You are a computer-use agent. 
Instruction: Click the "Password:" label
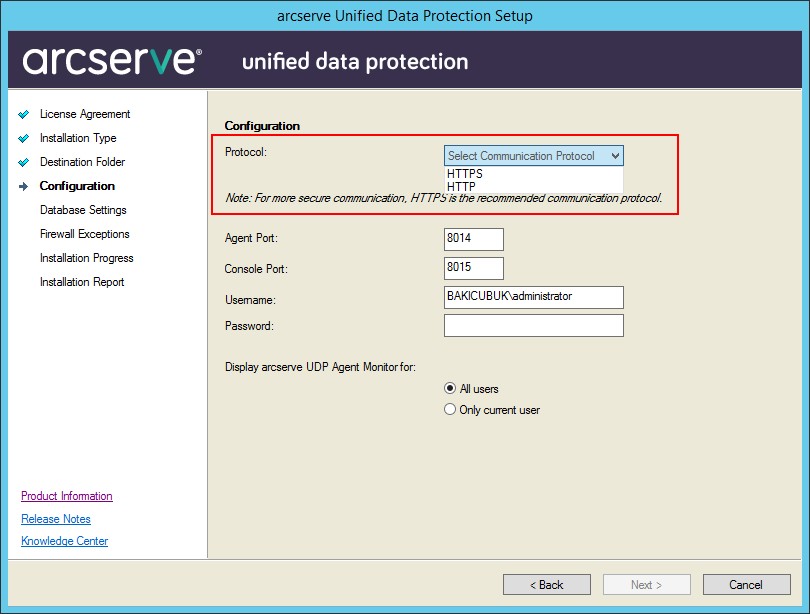click(250, 326)
